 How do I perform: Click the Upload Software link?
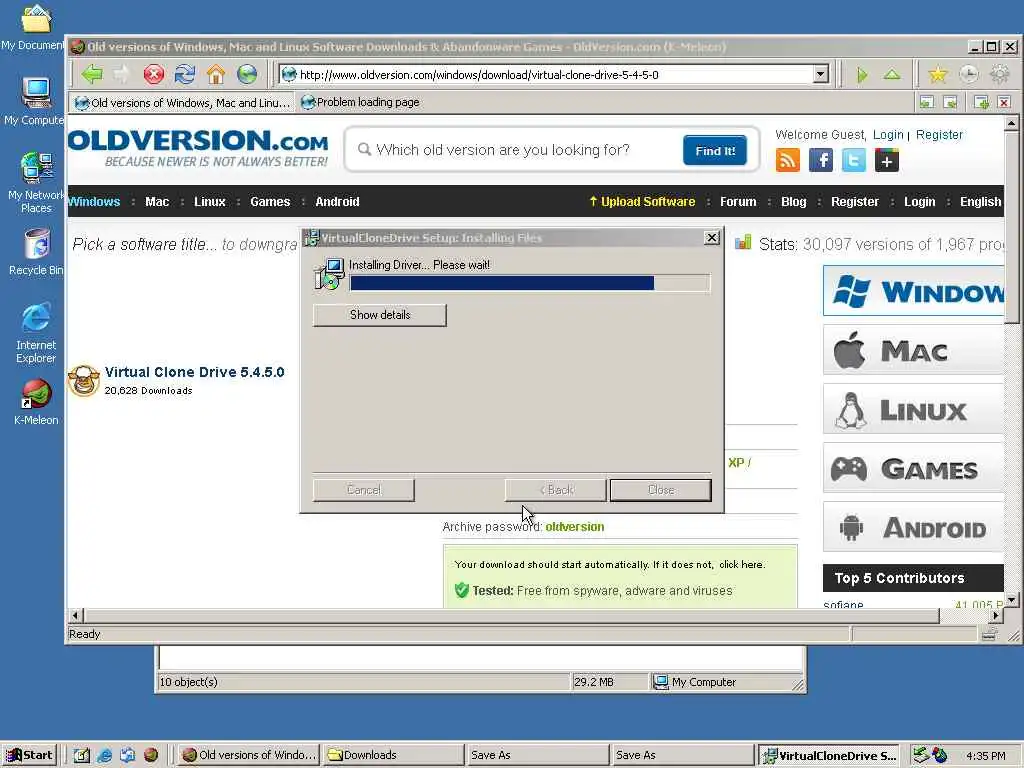tap(642, 202)
